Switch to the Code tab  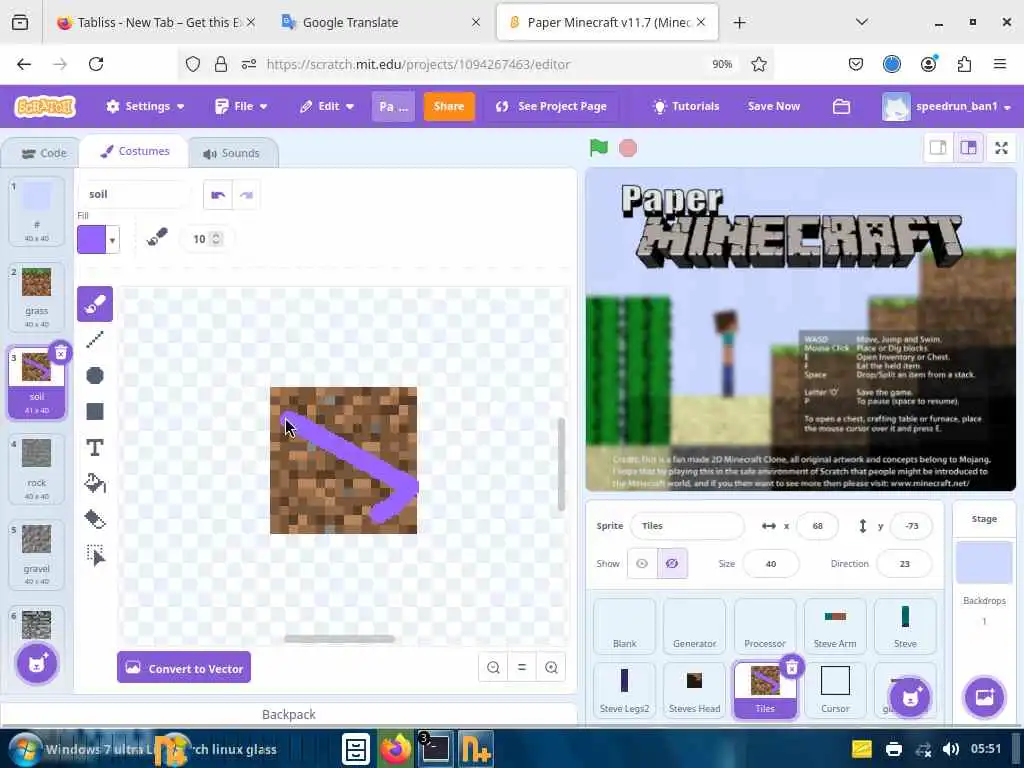pyautogui.click(x=44, y=153)
